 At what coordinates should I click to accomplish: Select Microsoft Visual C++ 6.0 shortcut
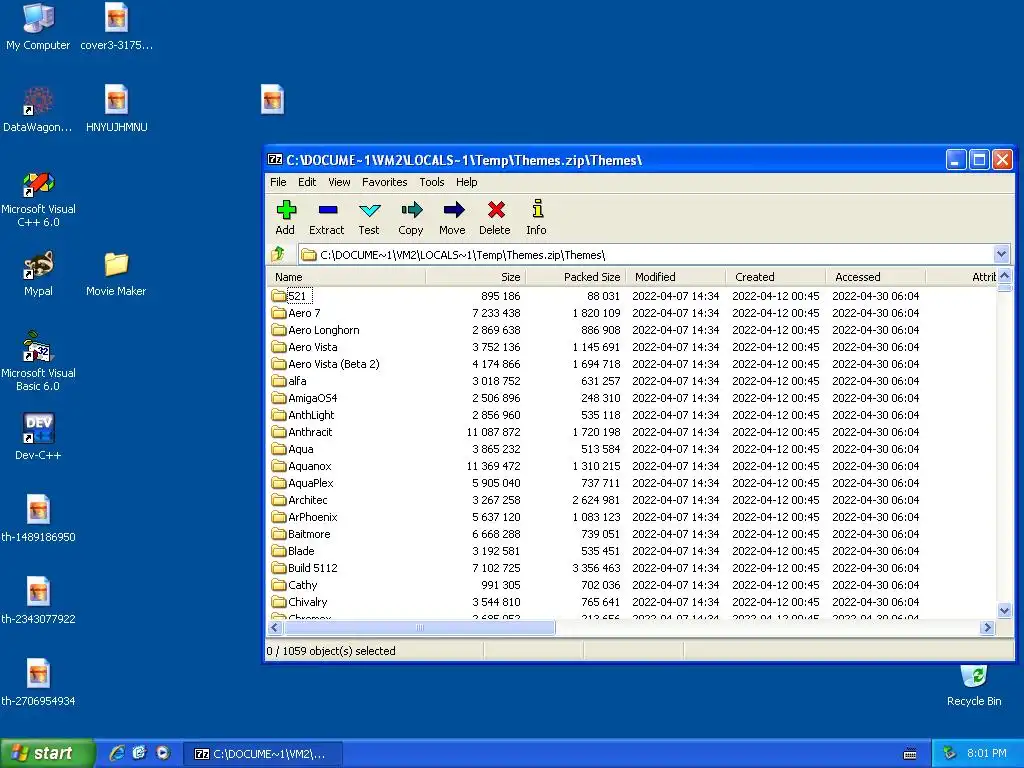click(x=38, y=199)
